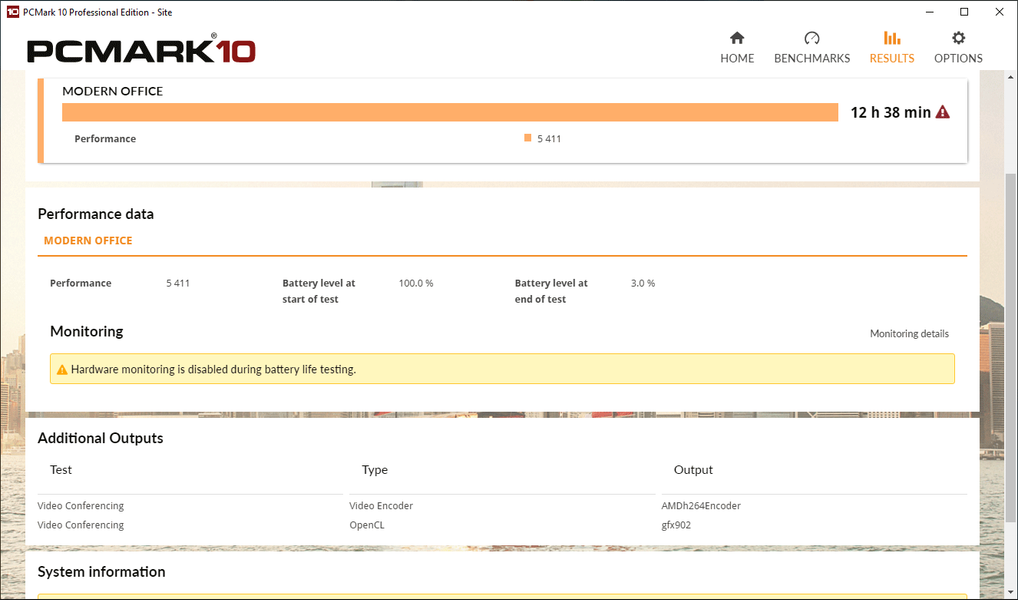Viewport: 1018px width, 600px height.
Task: Click the AMDh264Encoder output cell
Action: pos(701,506)
